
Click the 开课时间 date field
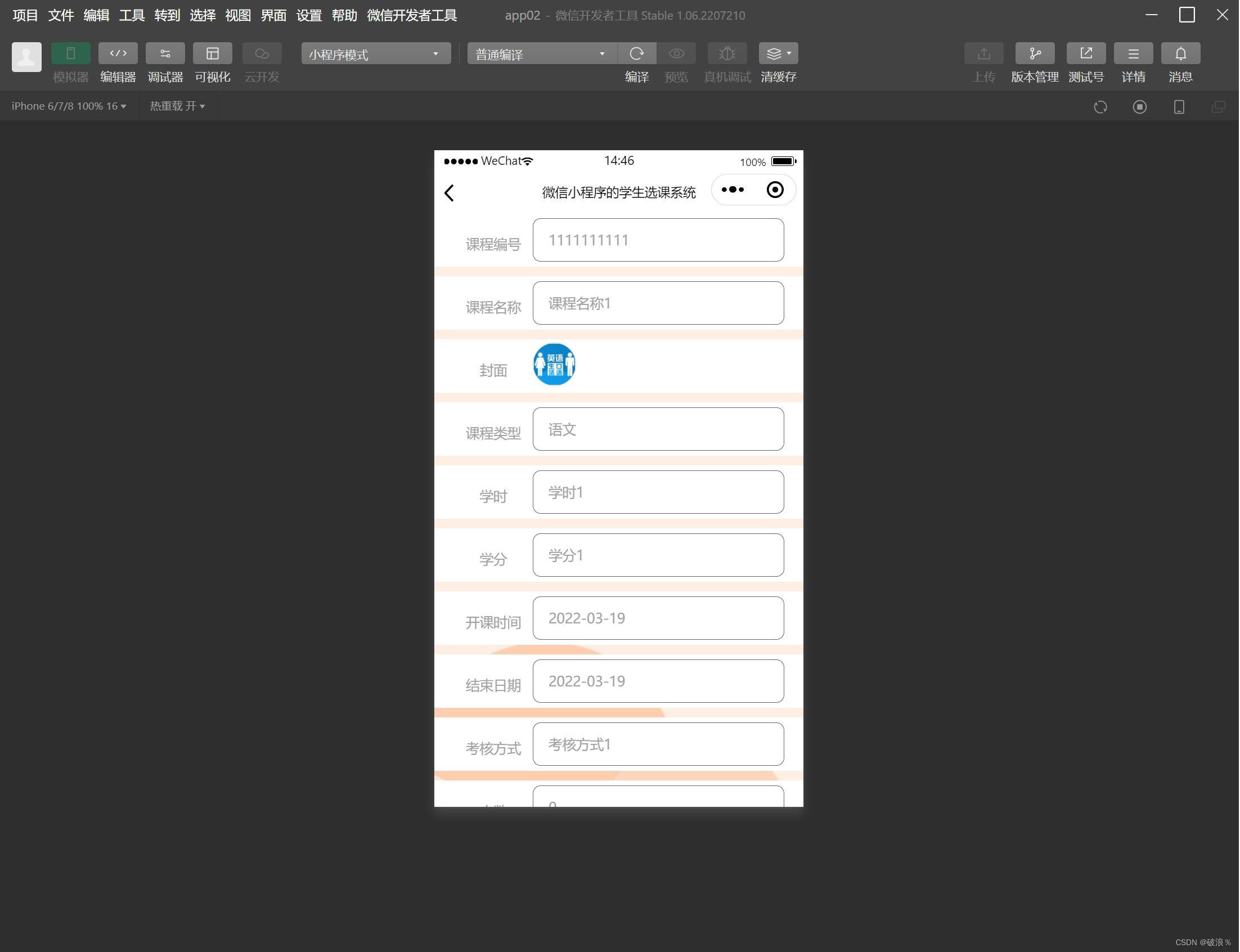[x=659, y=618]
